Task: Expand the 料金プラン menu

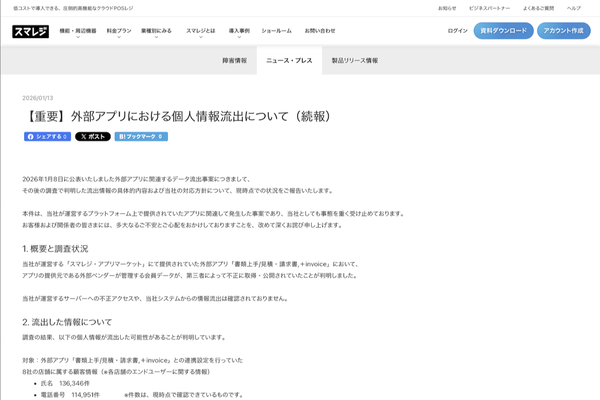Action: [119, 31]
